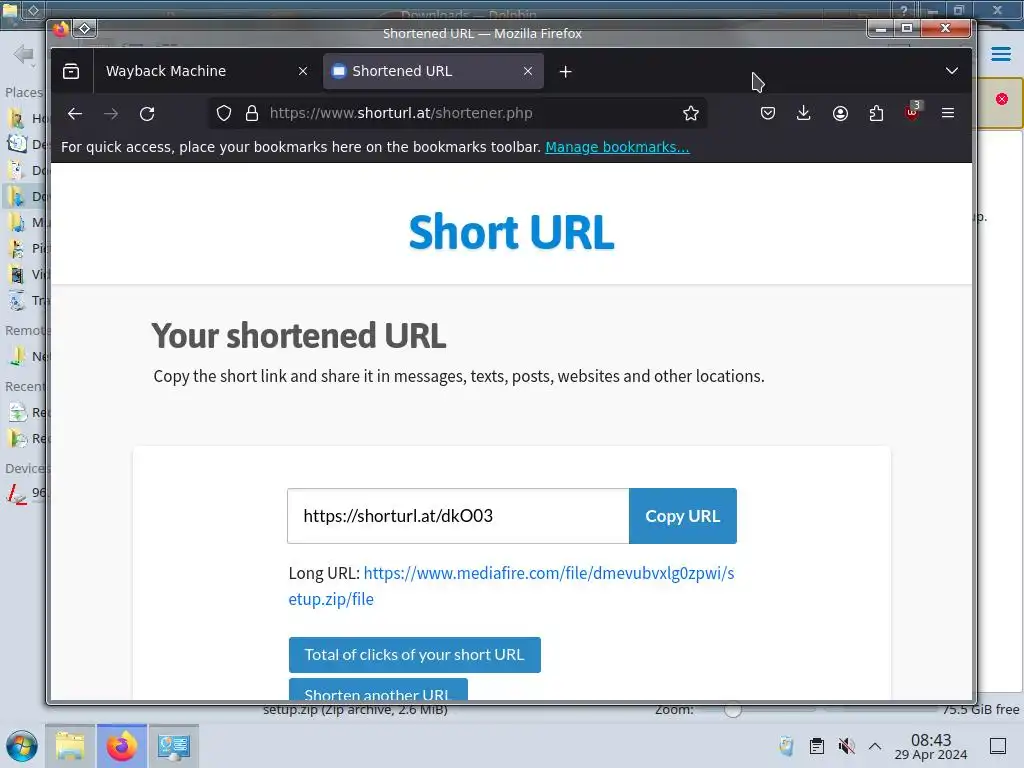
Task: Click clipboard icon in system tray
Action: 816,746
